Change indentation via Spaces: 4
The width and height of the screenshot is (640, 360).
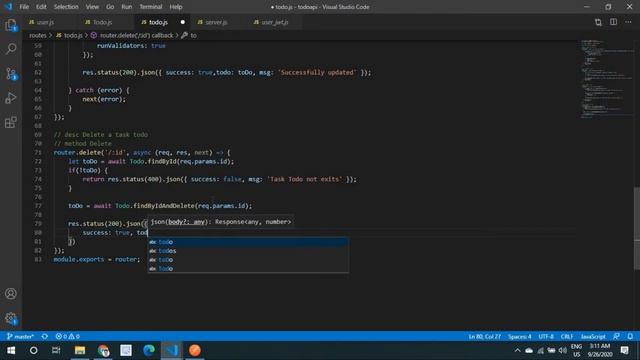[x=520, y=336]
